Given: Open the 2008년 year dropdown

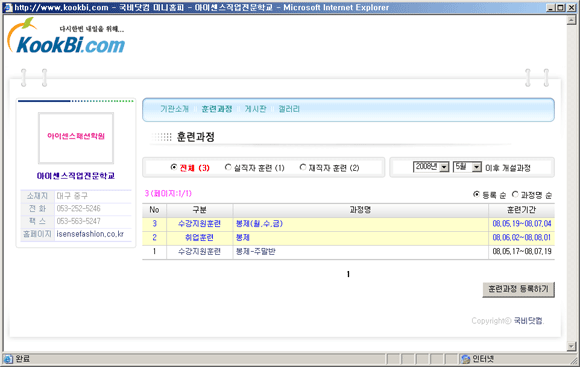Looking at the screenshot, I should pos(431,167).
